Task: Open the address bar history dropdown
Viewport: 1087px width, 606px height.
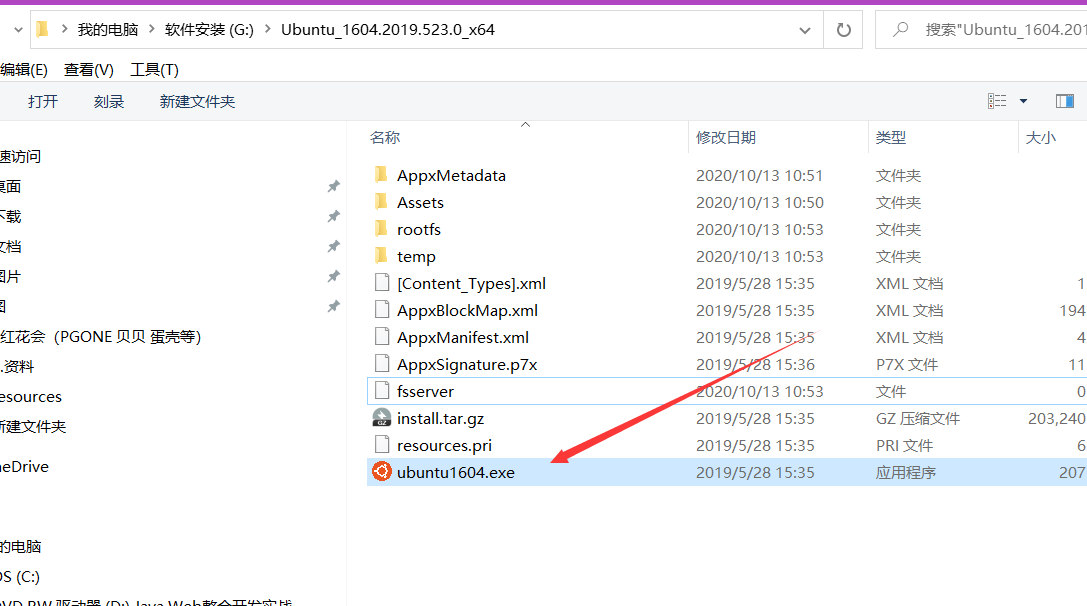Action: click(805, 31)
